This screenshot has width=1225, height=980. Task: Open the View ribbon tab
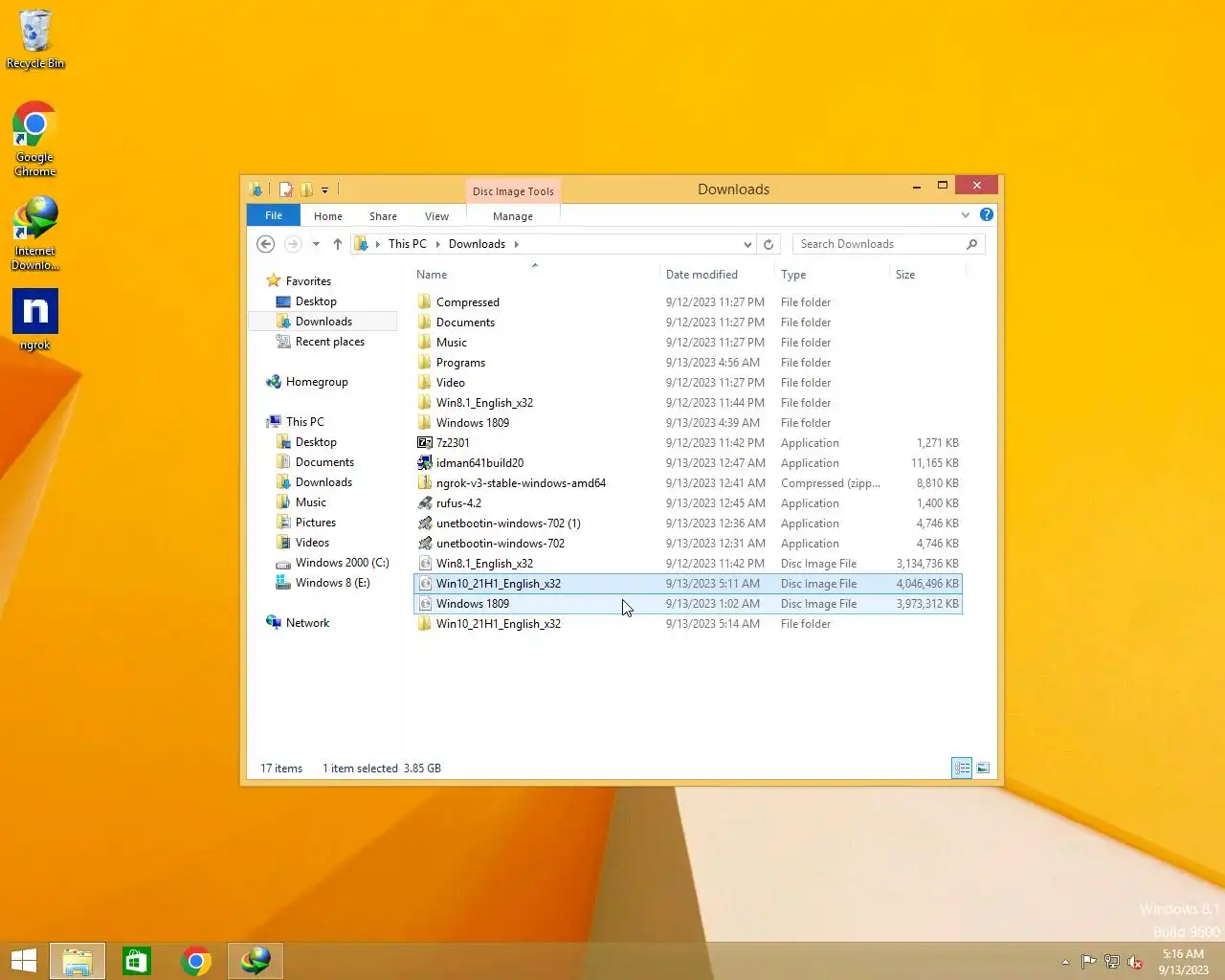pyautogui.click(x=436, y=216)
